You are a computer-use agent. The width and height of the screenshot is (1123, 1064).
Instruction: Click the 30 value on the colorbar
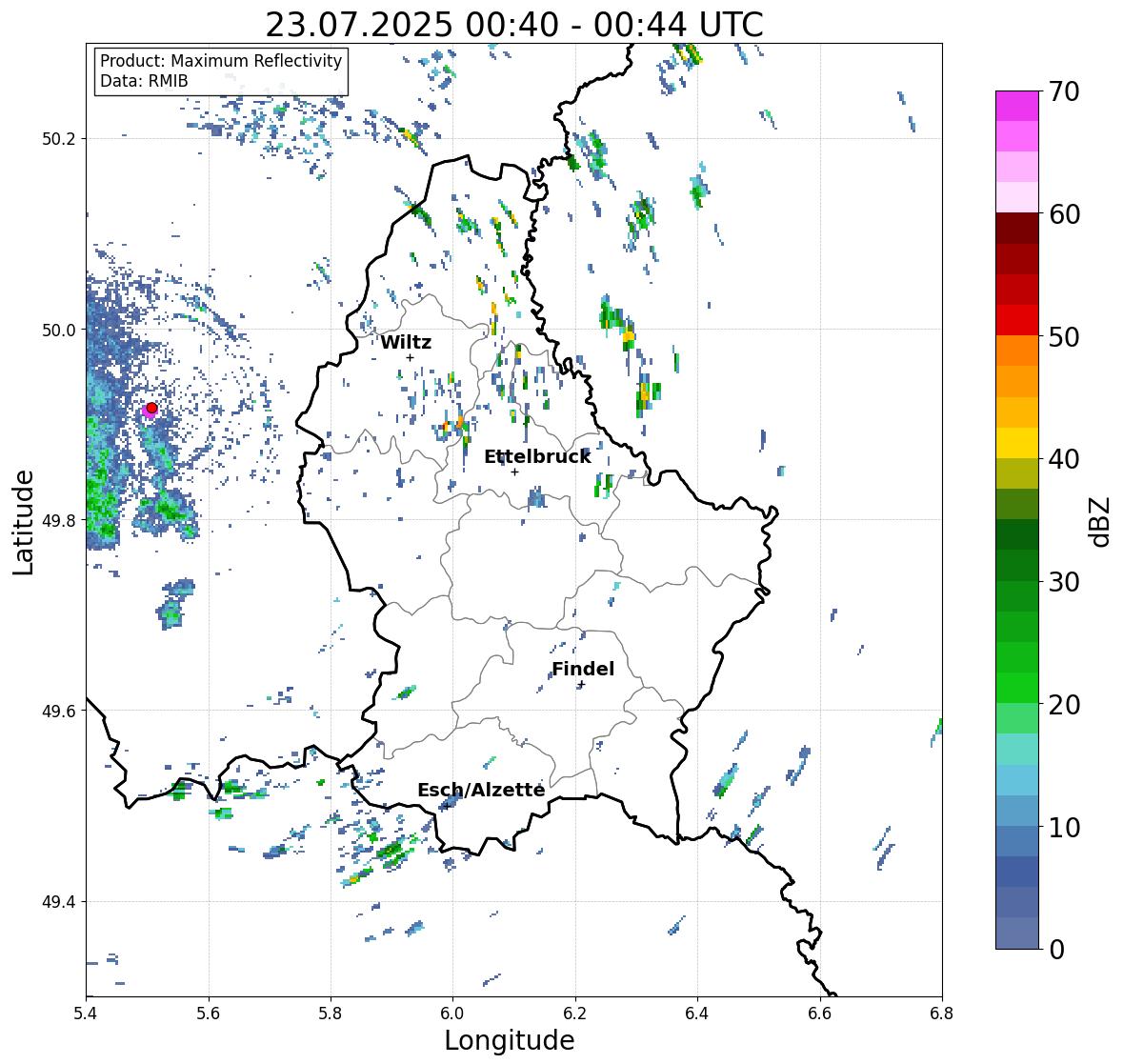click(1064, 582)
